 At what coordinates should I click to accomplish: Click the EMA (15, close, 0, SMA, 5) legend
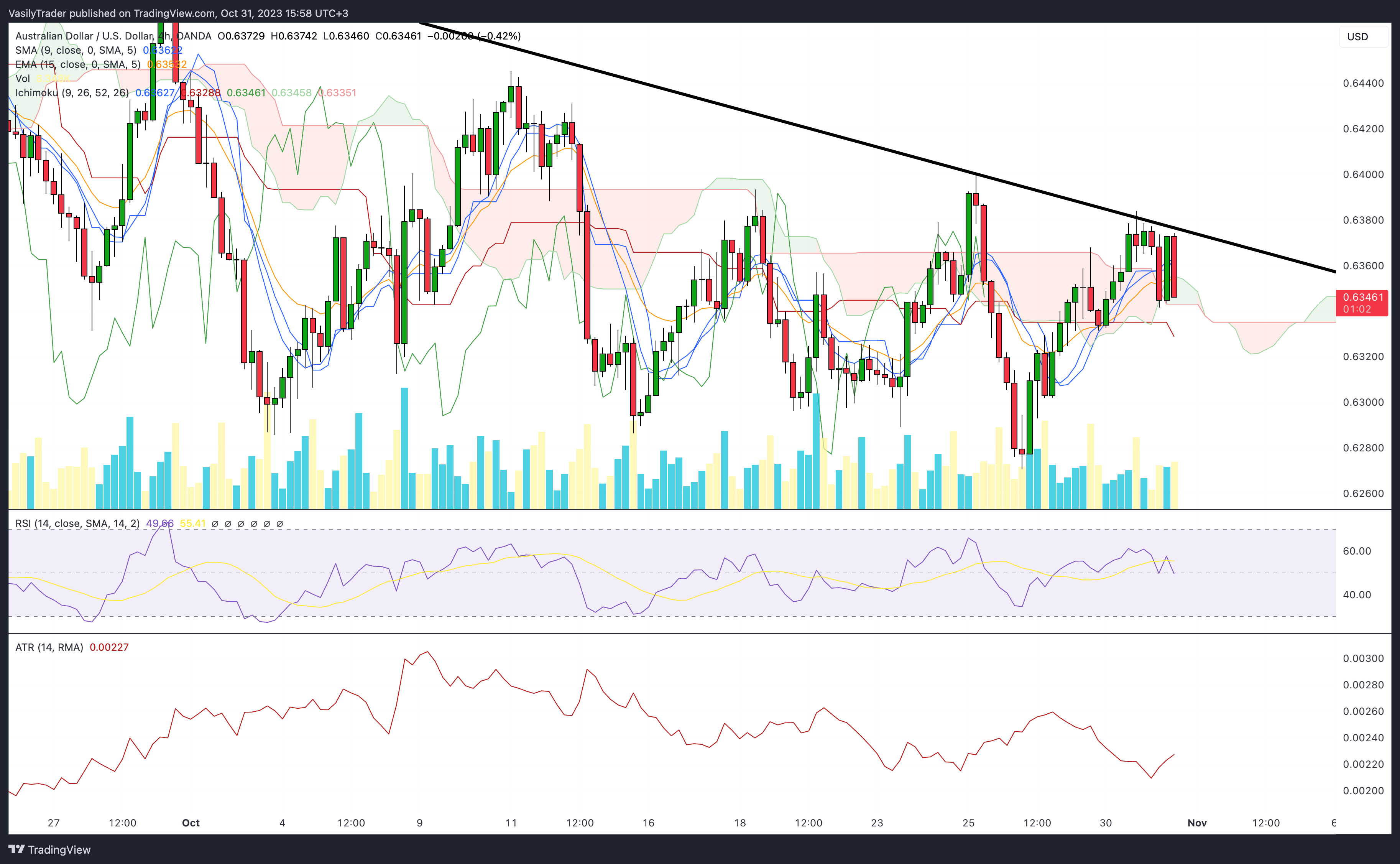pyautogui.click(x=78, y=64)
